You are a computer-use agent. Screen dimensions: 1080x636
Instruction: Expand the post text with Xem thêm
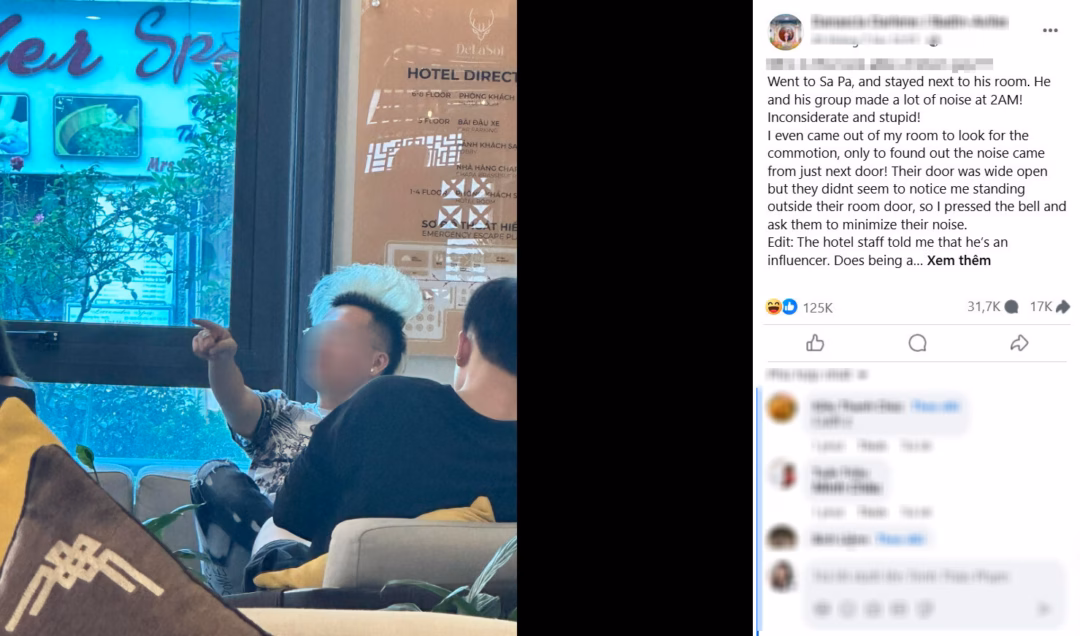click(x=958, y=260)
